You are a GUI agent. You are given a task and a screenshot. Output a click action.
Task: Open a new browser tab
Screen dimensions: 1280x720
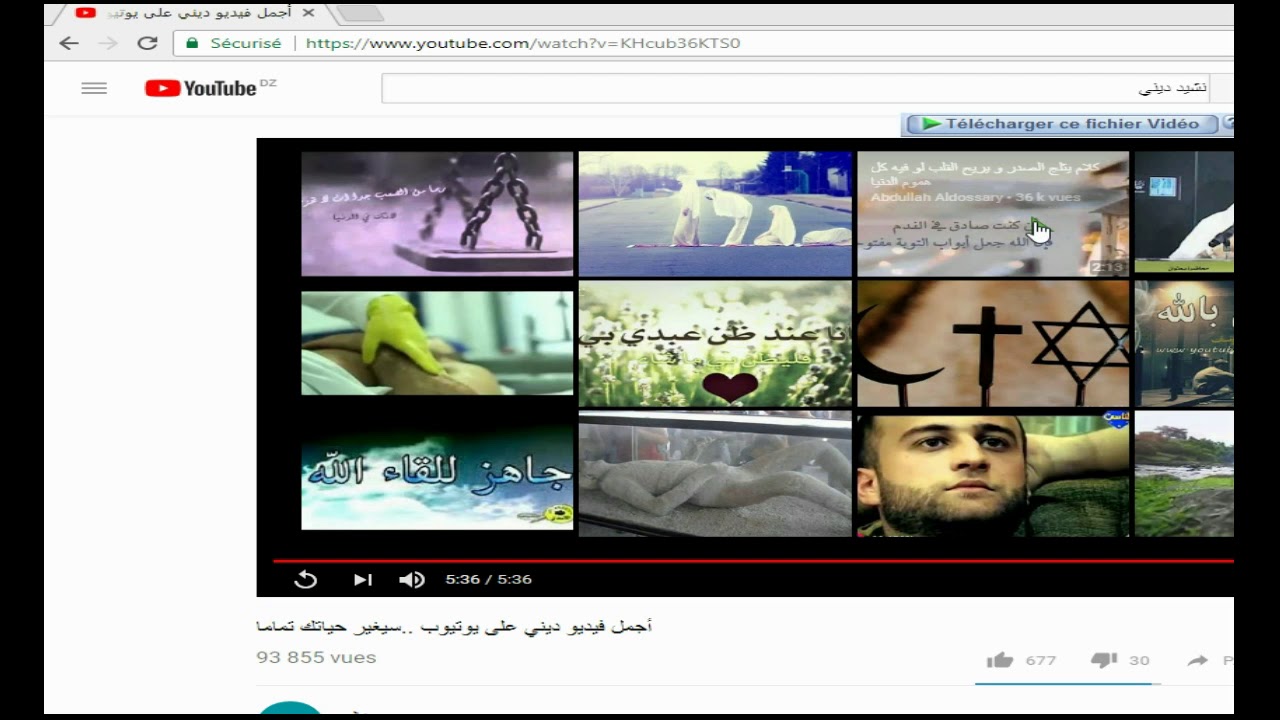[x=358, y=13]
